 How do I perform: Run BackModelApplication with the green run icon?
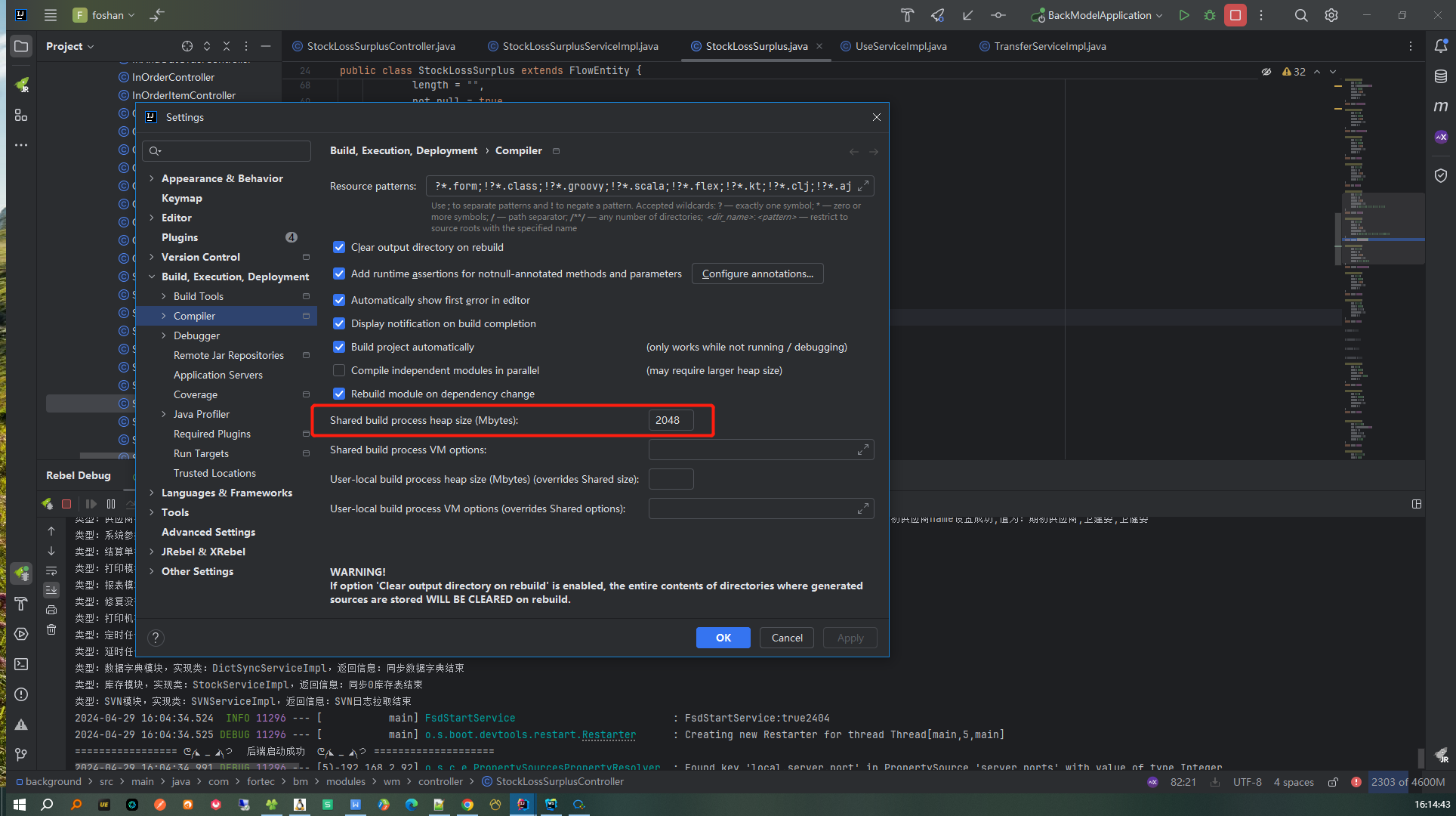click(1184, 15)
